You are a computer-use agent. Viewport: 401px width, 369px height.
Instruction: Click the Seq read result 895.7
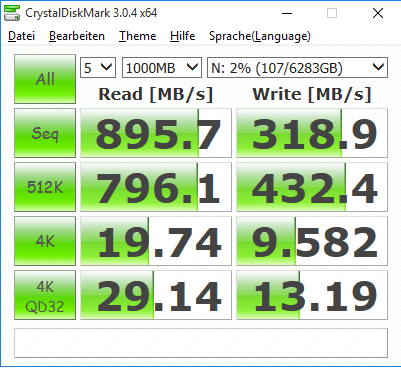tap(156, 133)
